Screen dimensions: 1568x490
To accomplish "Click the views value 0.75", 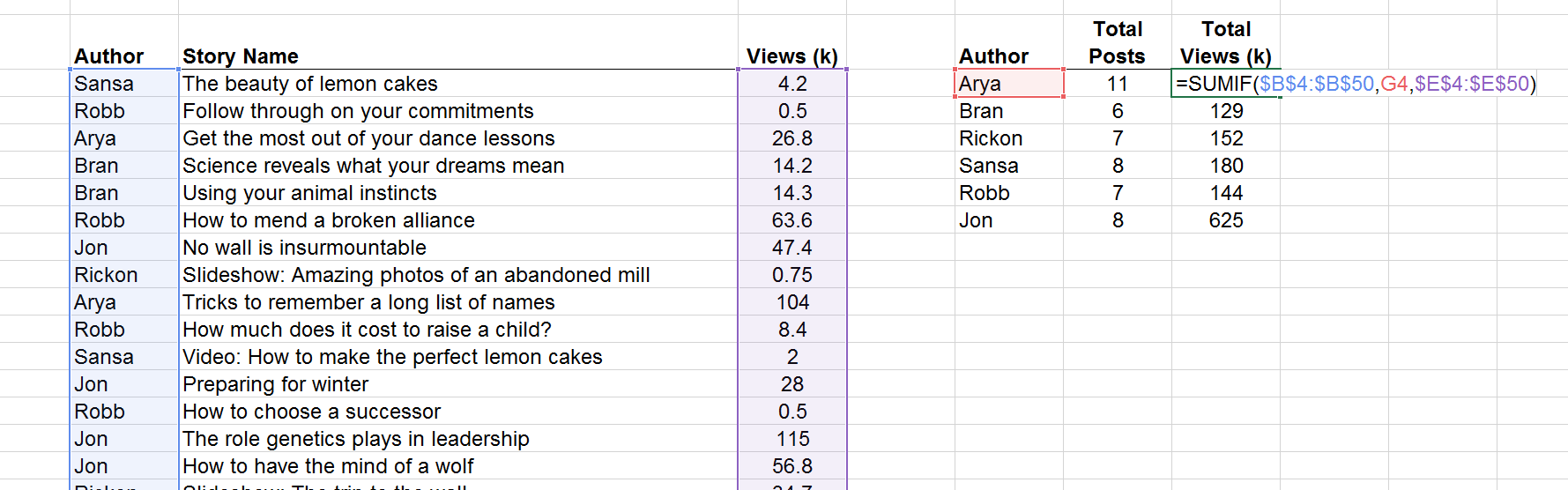I will point(791,275).
